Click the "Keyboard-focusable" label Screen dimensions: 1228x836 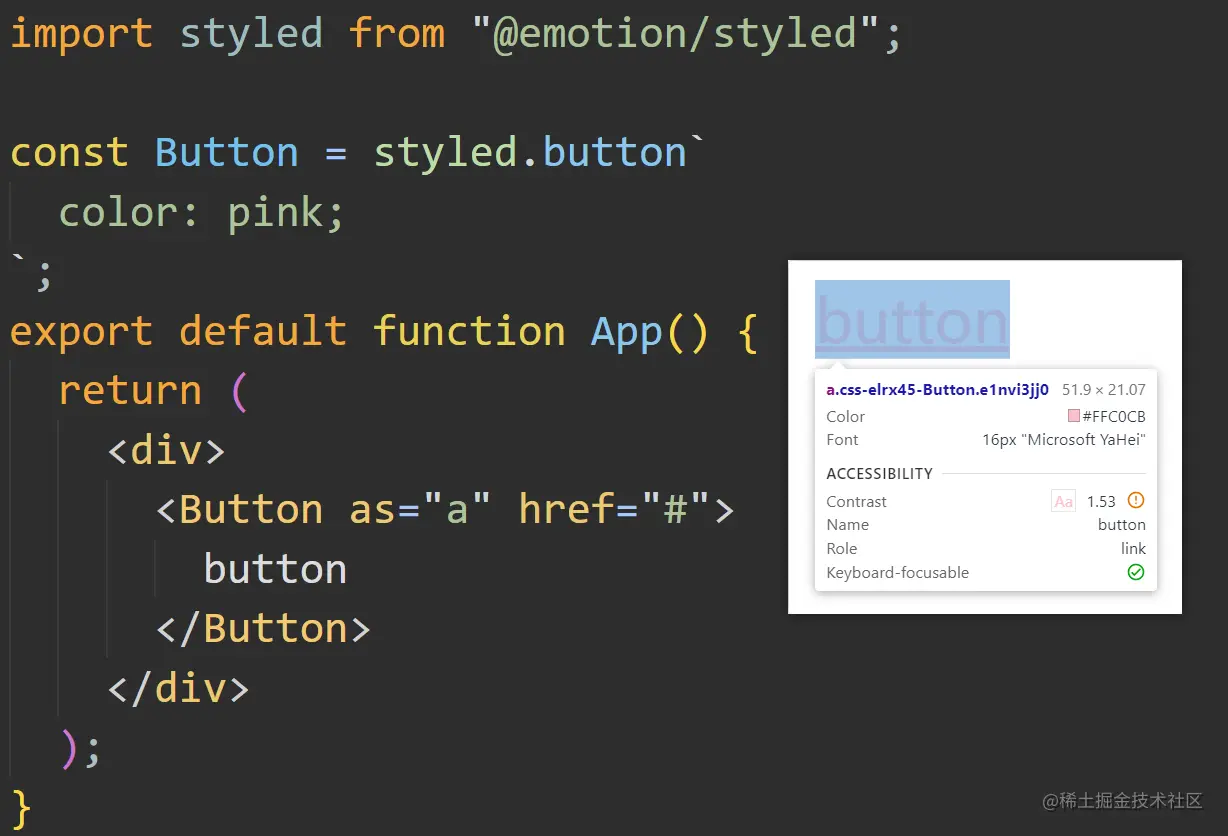click(x=897, y=572)
